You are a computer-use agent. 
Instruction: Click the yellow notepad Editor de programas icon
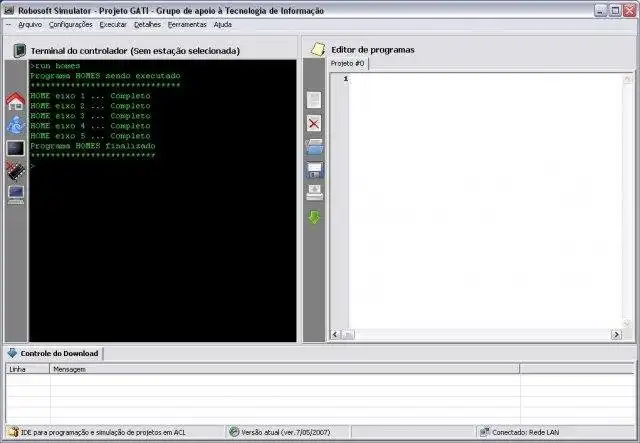[x=318, y=49]
